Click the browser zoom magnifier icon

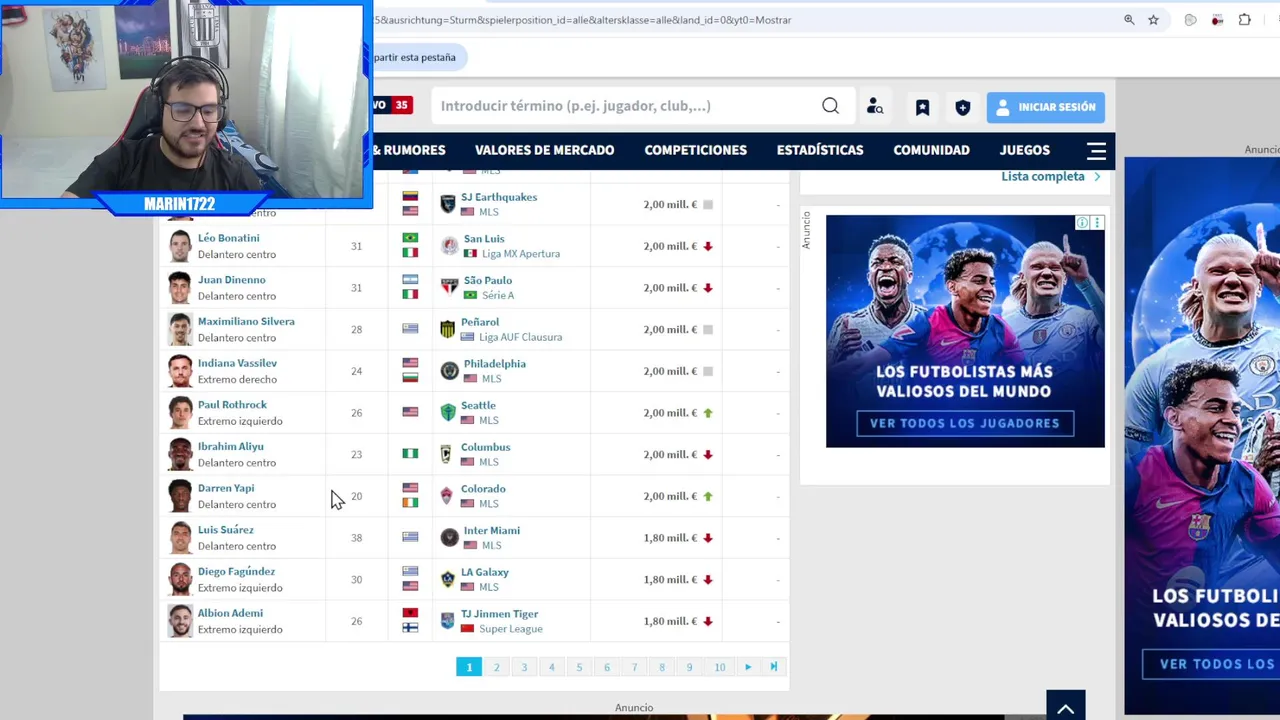1129,20
